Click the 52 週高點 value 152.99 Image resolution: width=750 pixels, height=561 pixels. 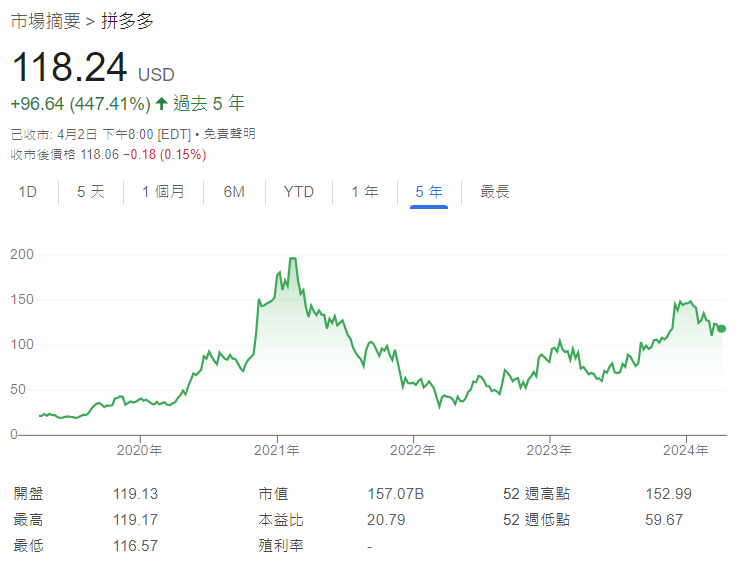click(669, 494)
